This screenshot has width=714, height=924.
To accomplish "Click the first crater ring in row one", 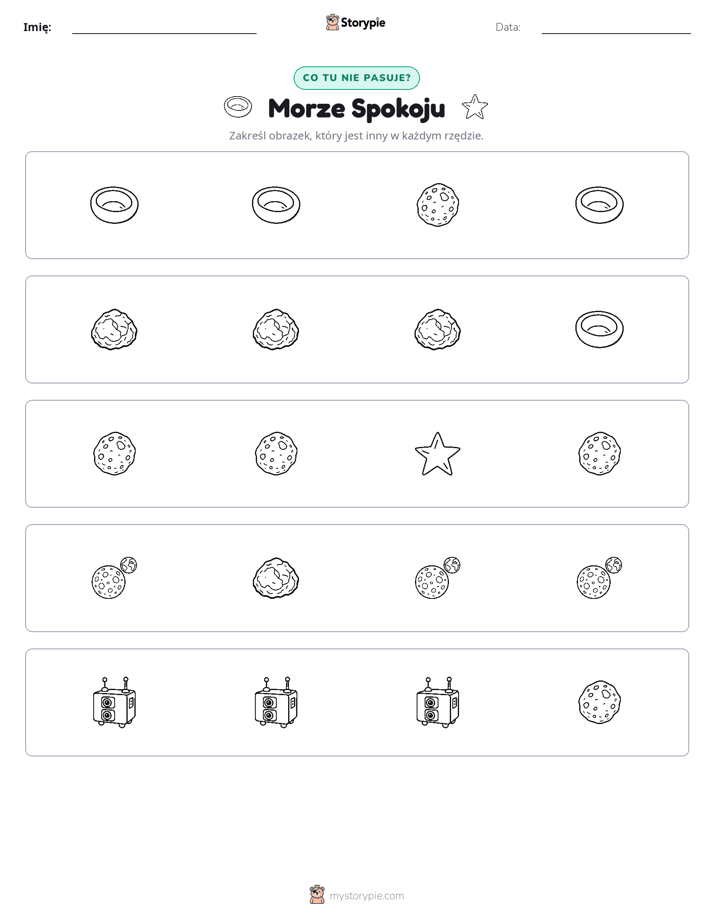I will (114, 205).
